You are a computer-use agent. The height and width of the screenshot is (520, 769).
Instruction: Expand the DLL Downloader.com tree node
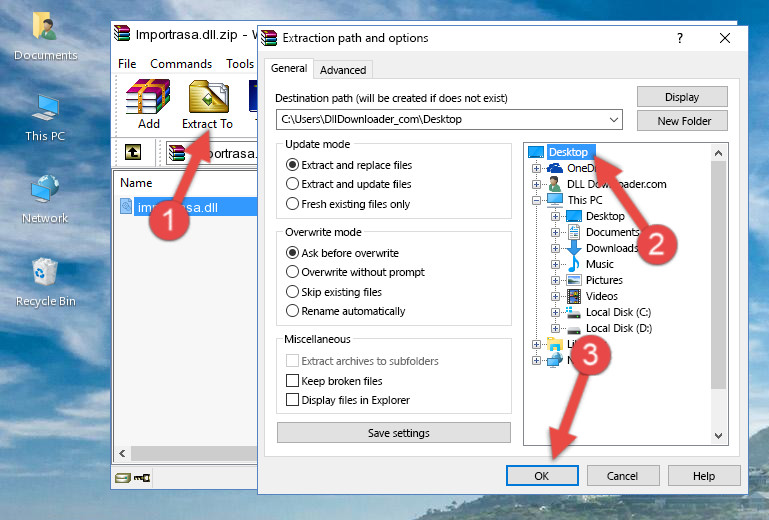point(536,184)
